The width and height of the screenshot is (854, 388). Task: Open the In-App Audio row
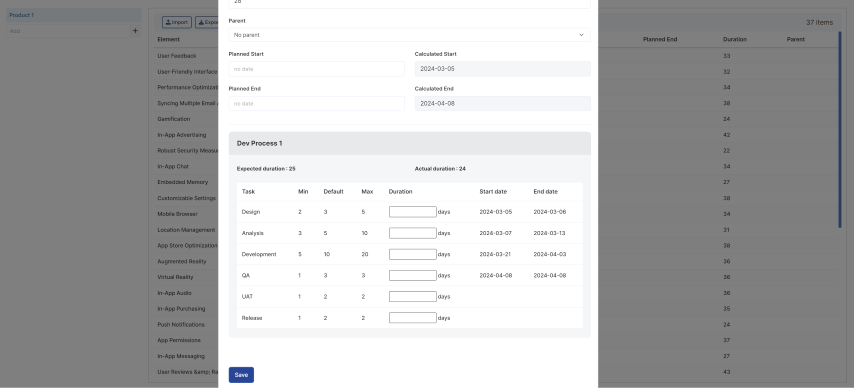point(174,293)
